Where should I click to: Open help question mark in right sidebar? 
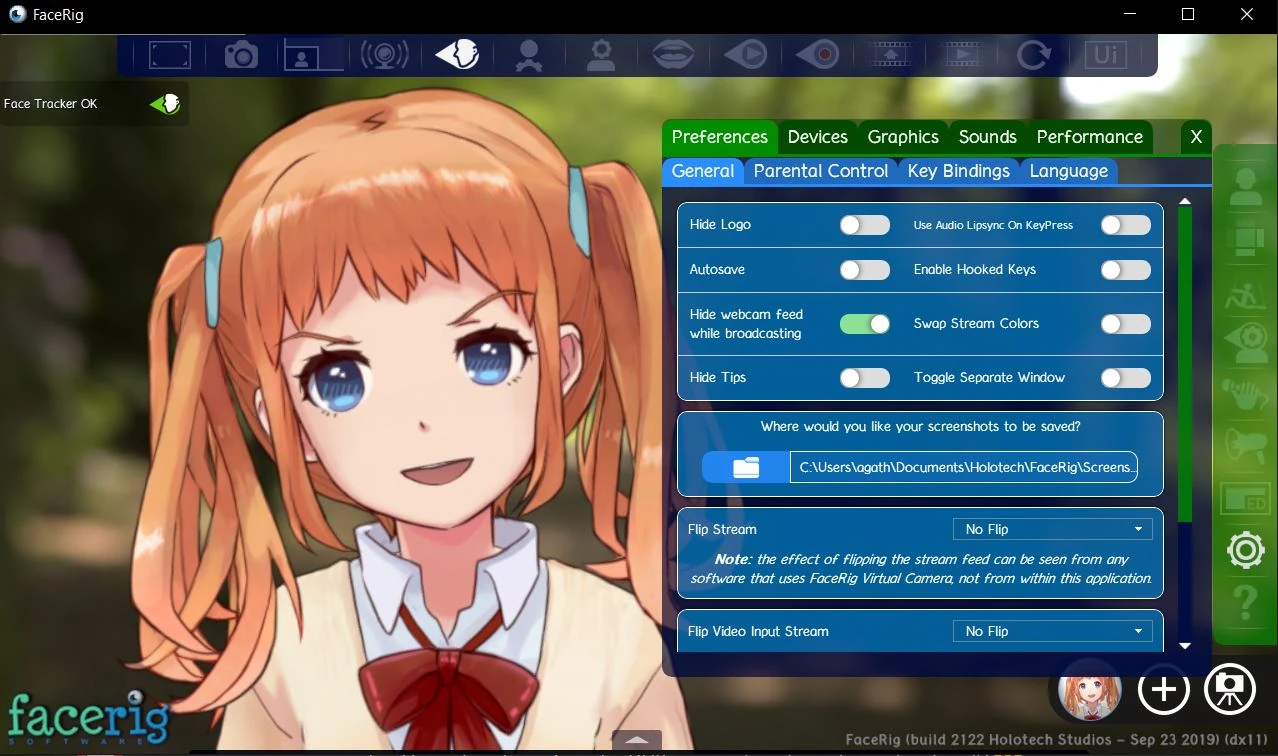1245,603
